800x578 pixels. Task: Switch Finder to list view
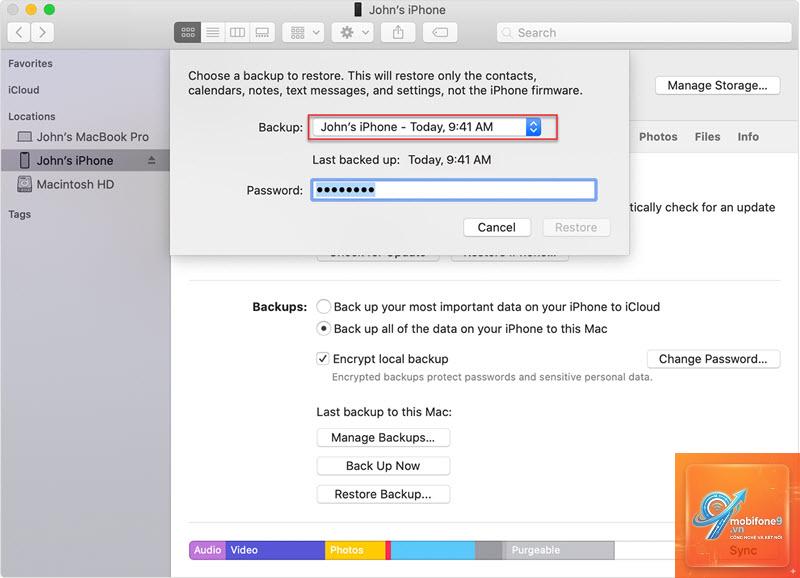(x=213, y=33)
